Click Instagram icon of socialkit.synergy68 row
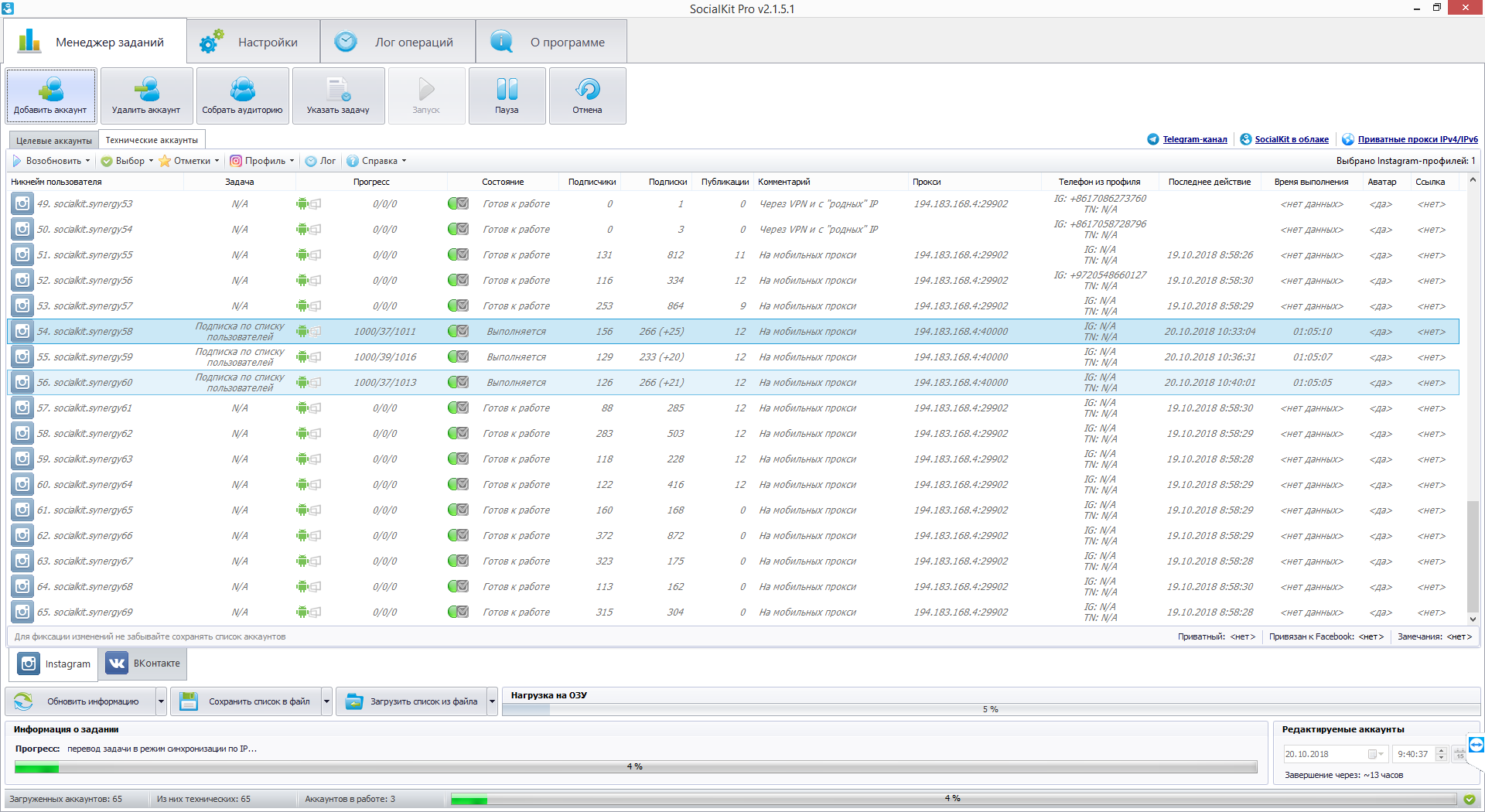The image size is (1485, 812). [22, 587]
